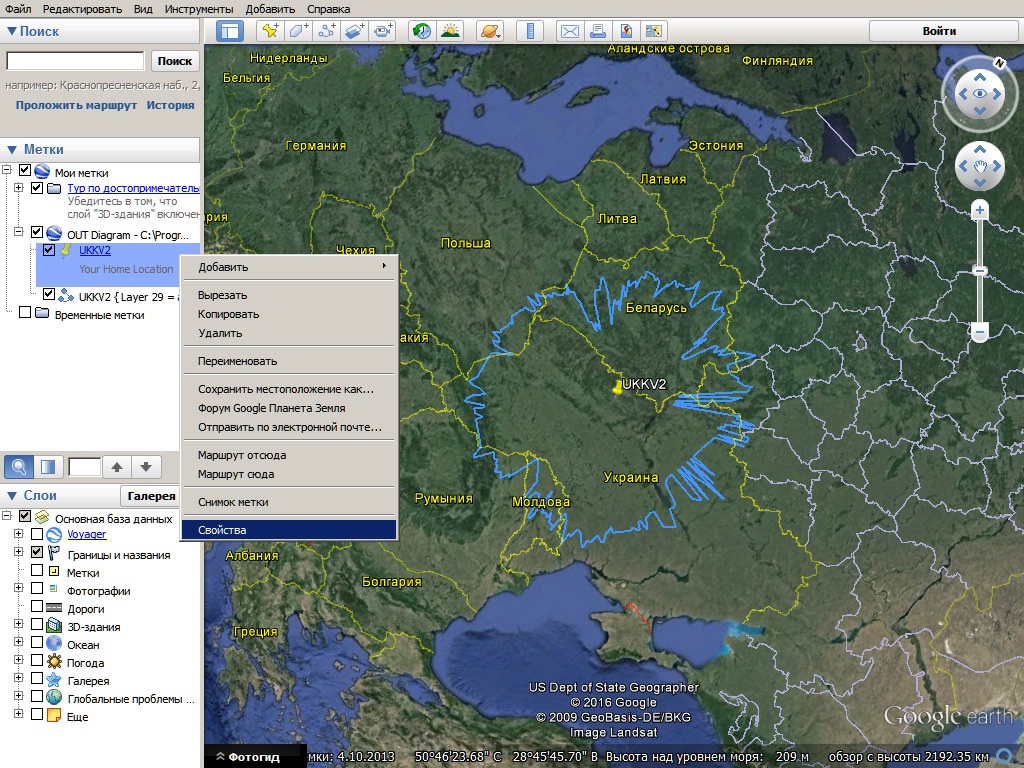Open the Инструменты menu
The height and width of the screenshot is (768, 1024).
(x=201, y=9)
